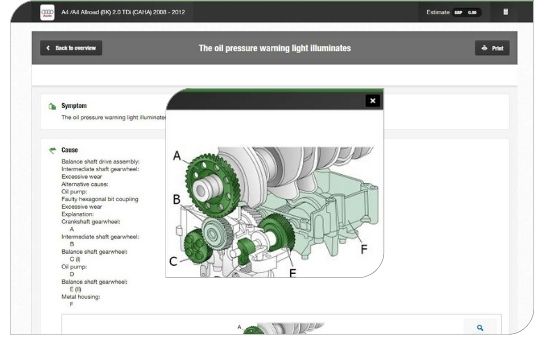Viewport: 544px width, 364px height.
Task: Click label A on the gear diagram
Action: click(x=177, y=155)
